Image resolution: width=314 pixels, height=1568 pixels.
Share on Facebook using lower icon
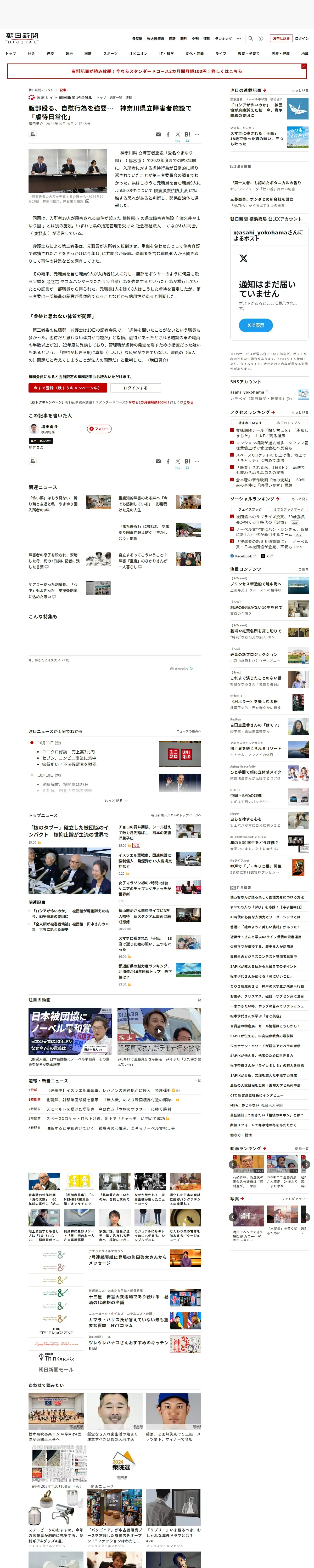168,462
